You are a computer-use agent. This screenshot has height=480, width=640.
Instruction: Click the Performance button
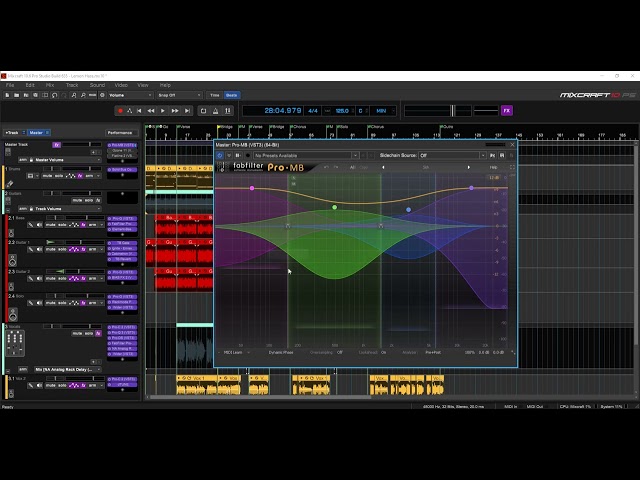122,133
